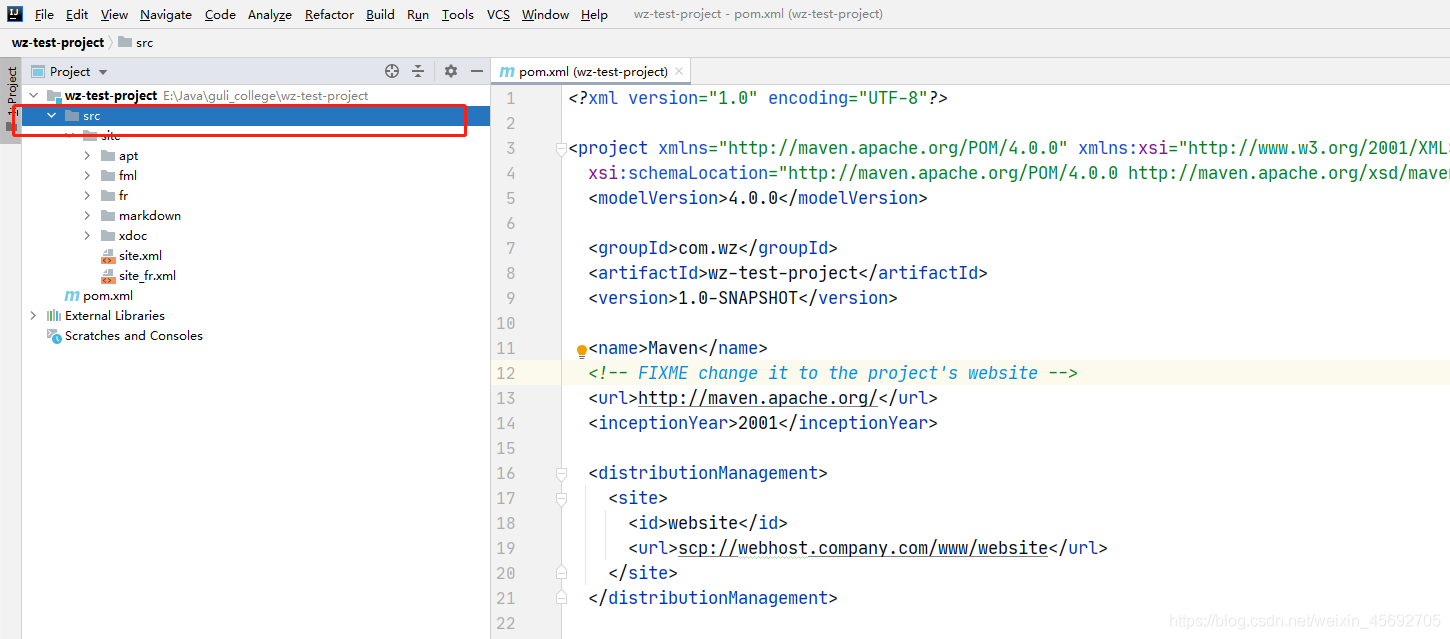Image resolution: width=1450 pixels, height=639 pixels.
Task: Open the Navigate menu
Action: pyautogui.click(x=166, y=14)
